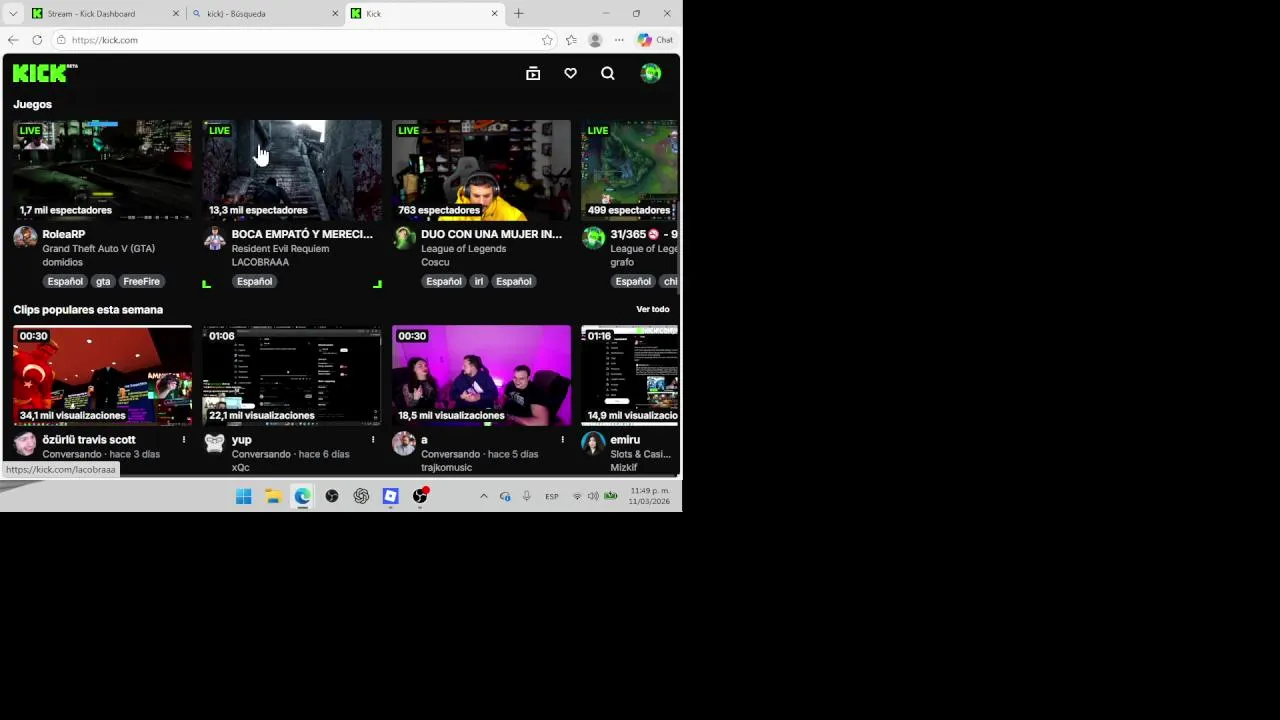Play özürlü travis scott clip thumbnail
This screenshot has height=720, width=1280.
102,375
